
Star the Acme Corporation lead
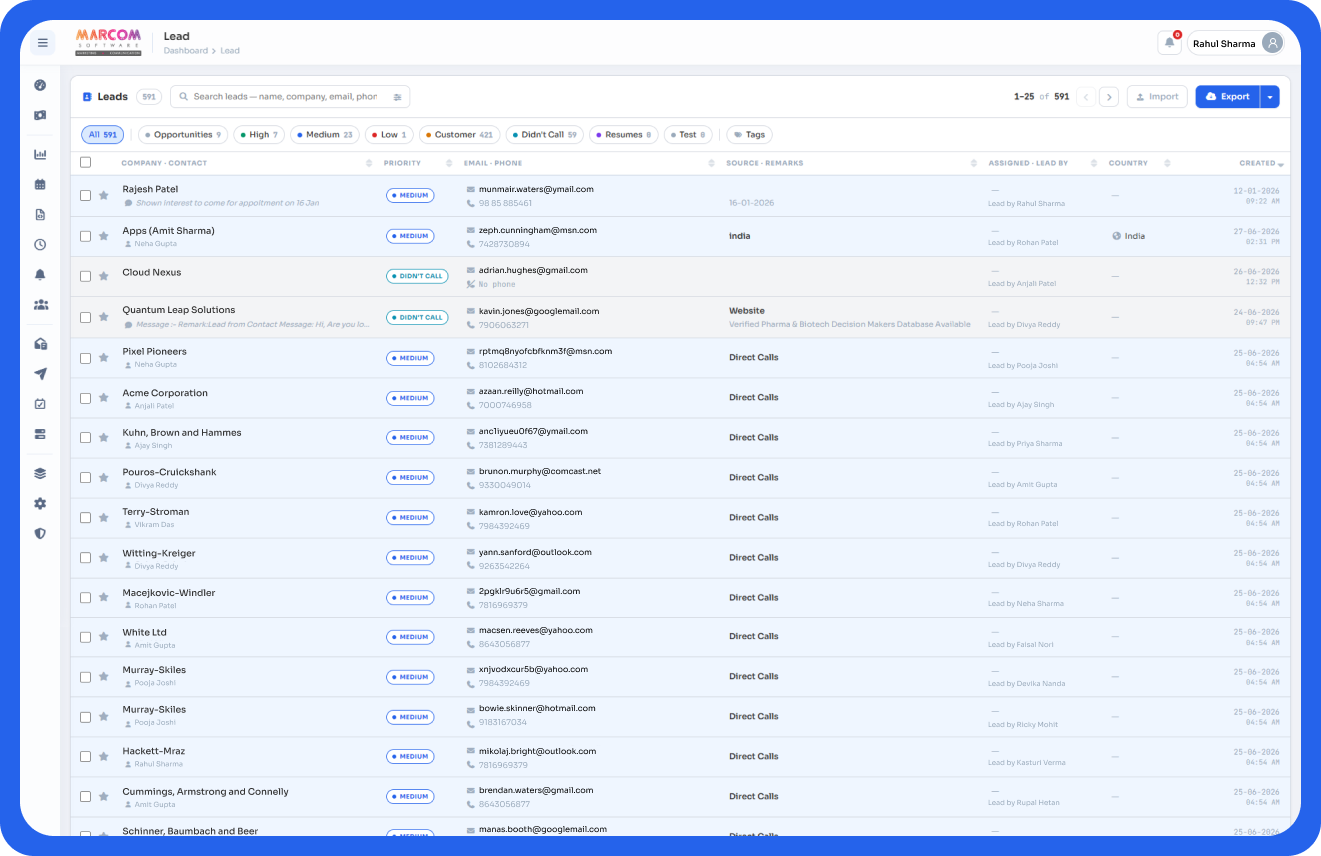click(x=103, y=398)
